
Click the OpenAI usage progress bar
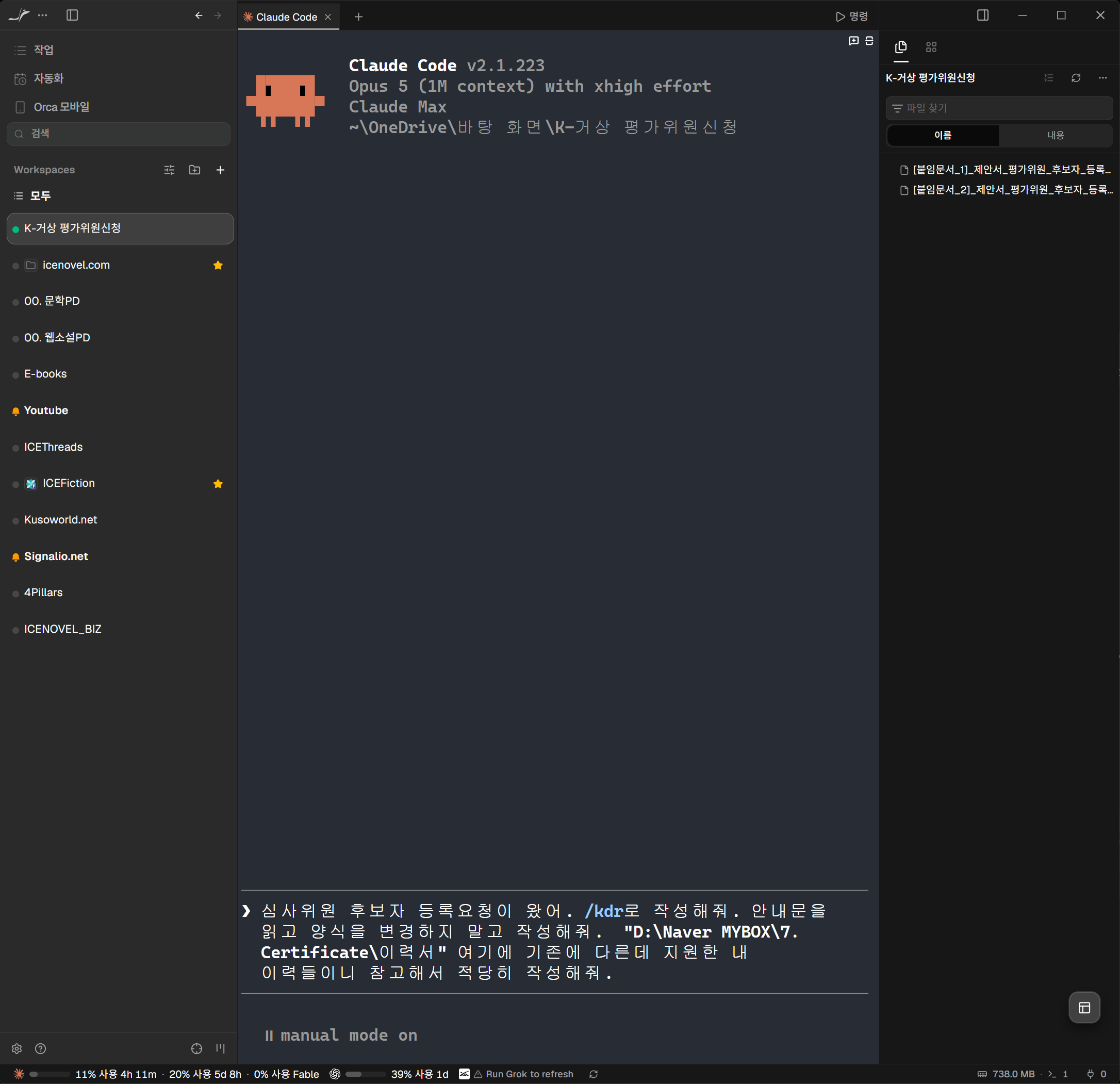pyautogui.click(x=366, y=1074)
